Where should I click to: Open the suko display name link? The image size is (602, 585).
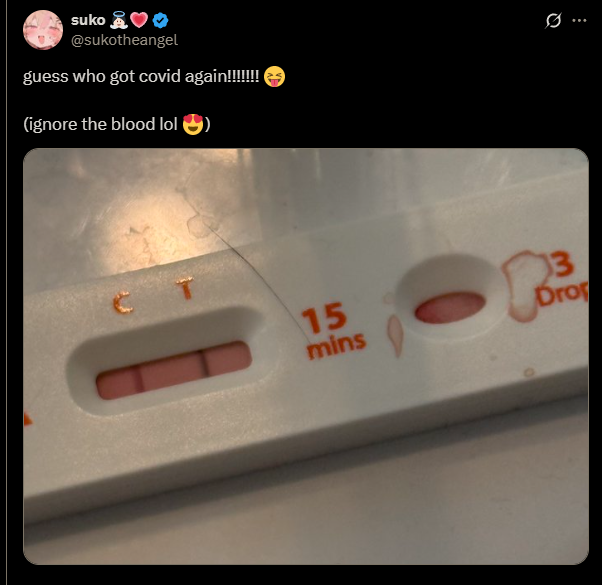coord(88,20)
